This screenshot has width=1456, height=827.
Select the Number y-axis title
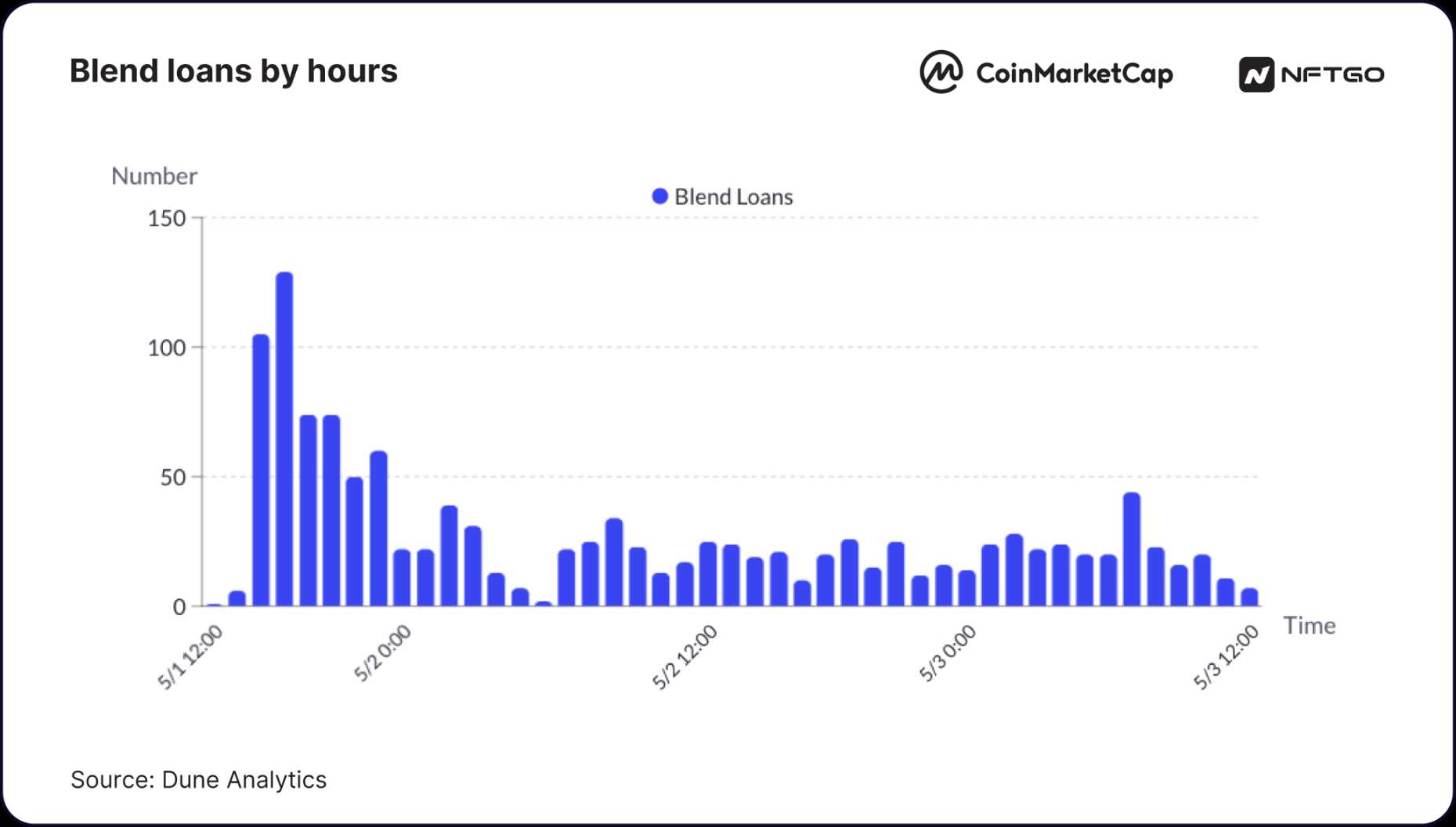(x=154, y=176)
